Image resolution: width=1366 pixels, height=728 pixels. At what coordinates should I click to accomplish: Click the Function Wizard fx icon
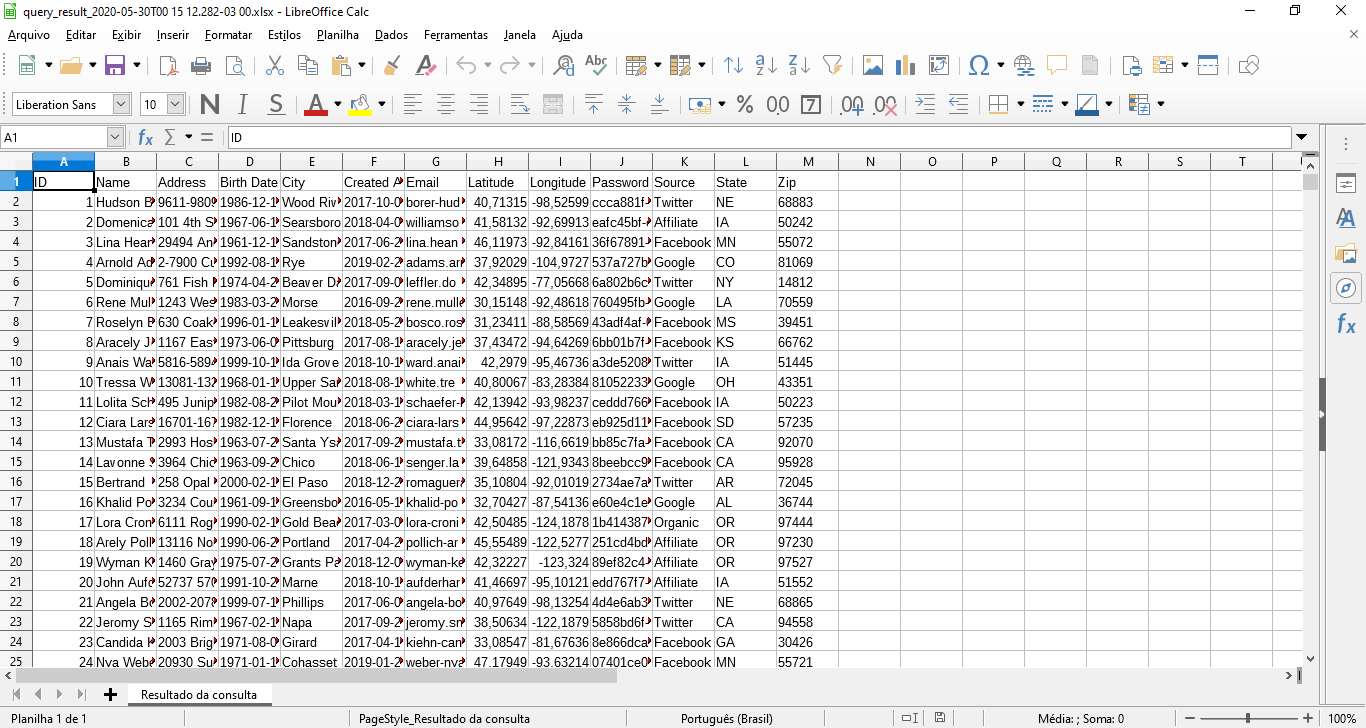146,137
